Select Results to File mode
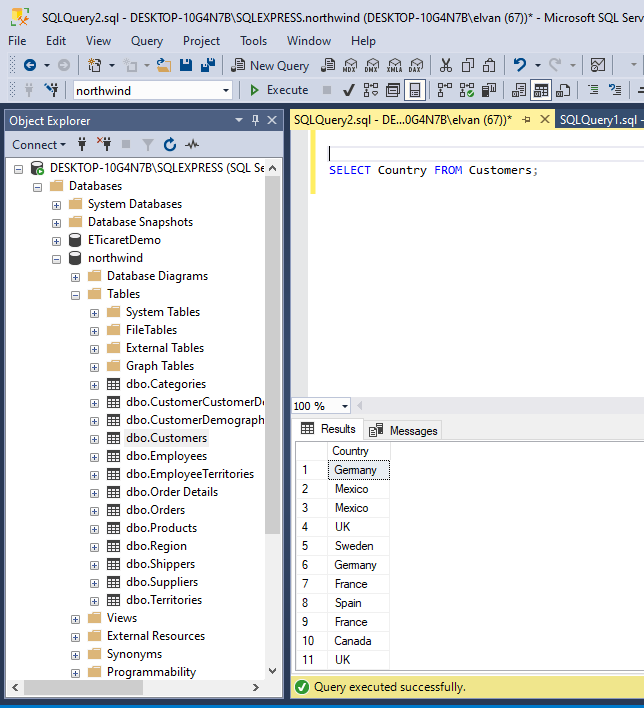The height and width of the screenshot is (708, 644). pyautogui.click(x=563, y=90)
